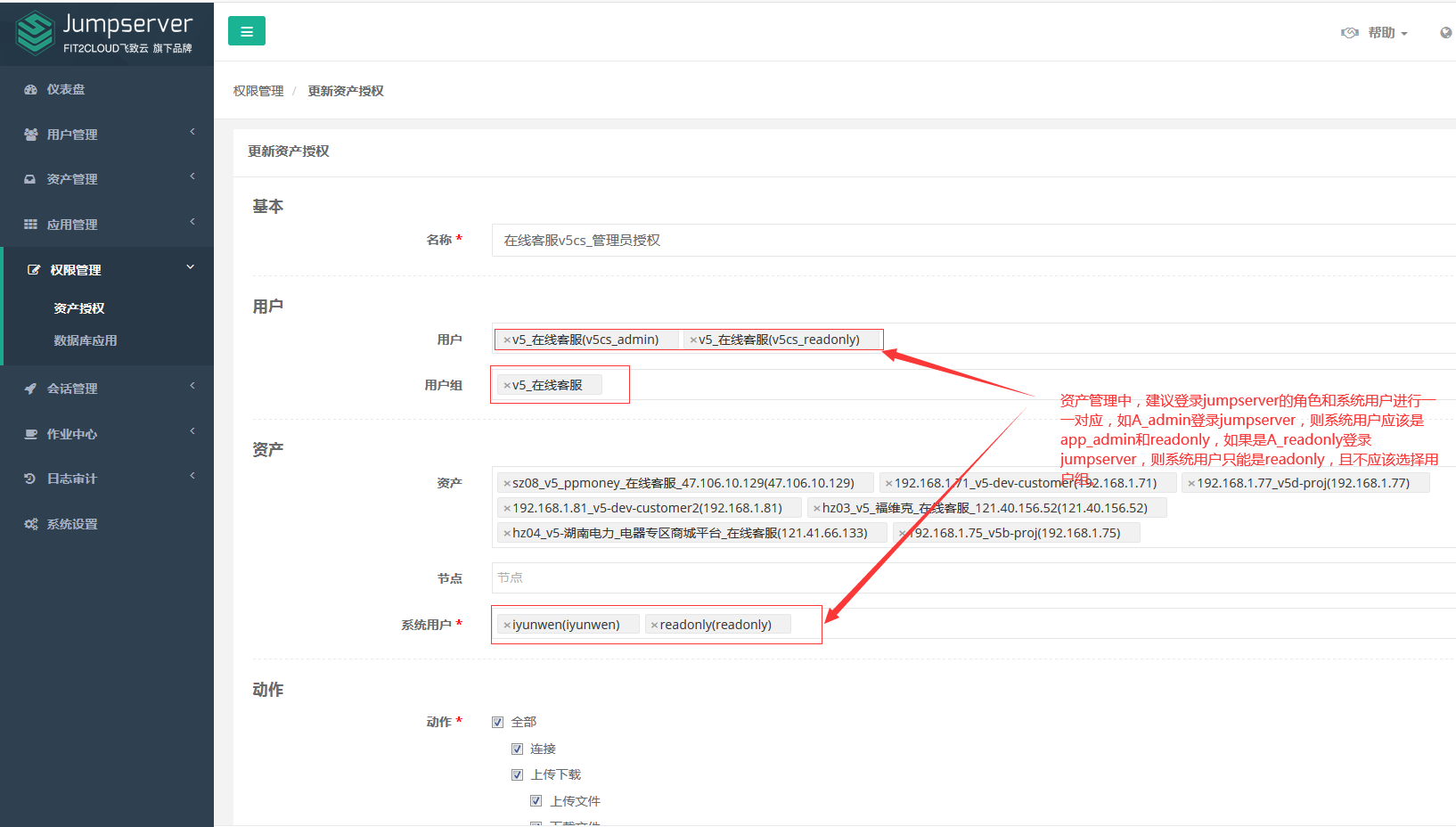
Task: Click the 用户 multi-select field
Action: (x=974, y=339)
